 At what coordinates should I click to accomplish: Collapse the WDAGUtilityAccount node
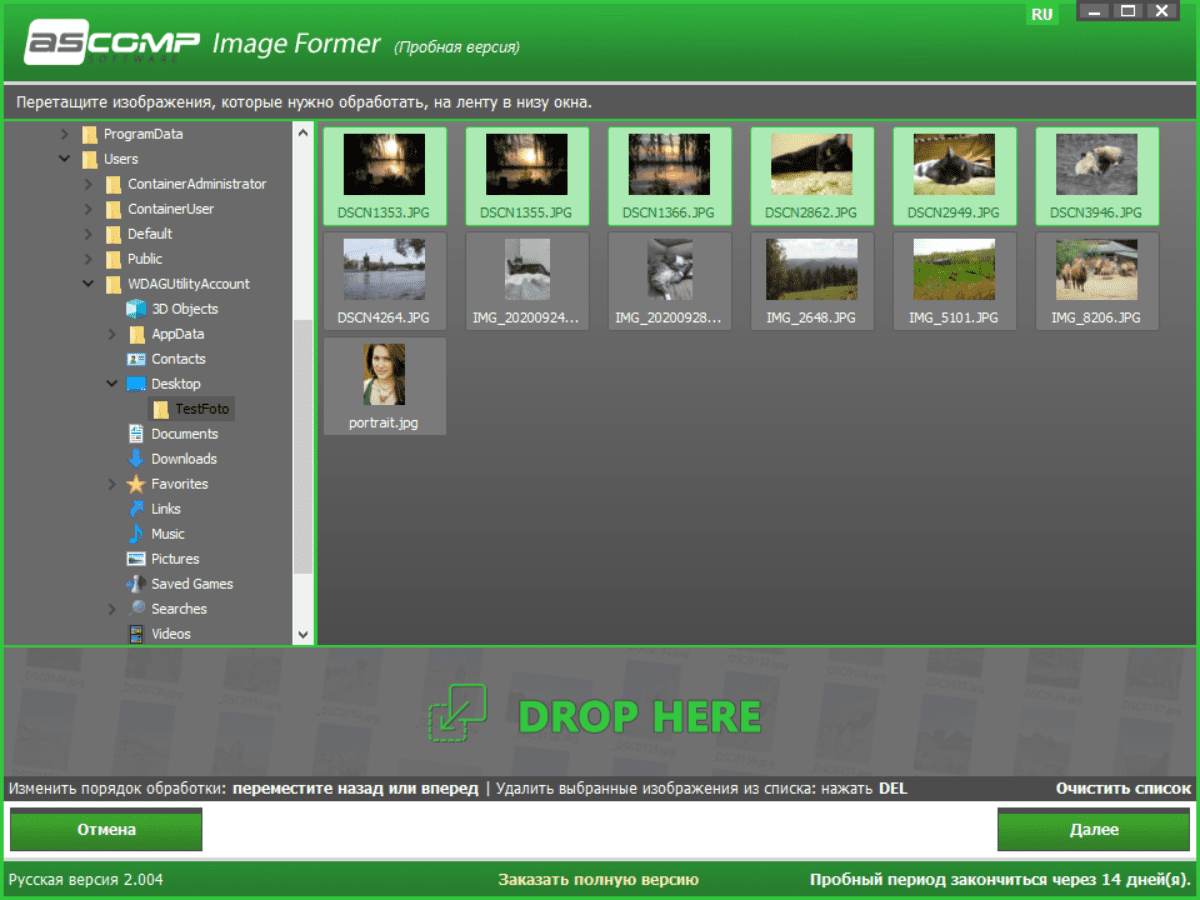pyautogui.click(x=89, y=284)
